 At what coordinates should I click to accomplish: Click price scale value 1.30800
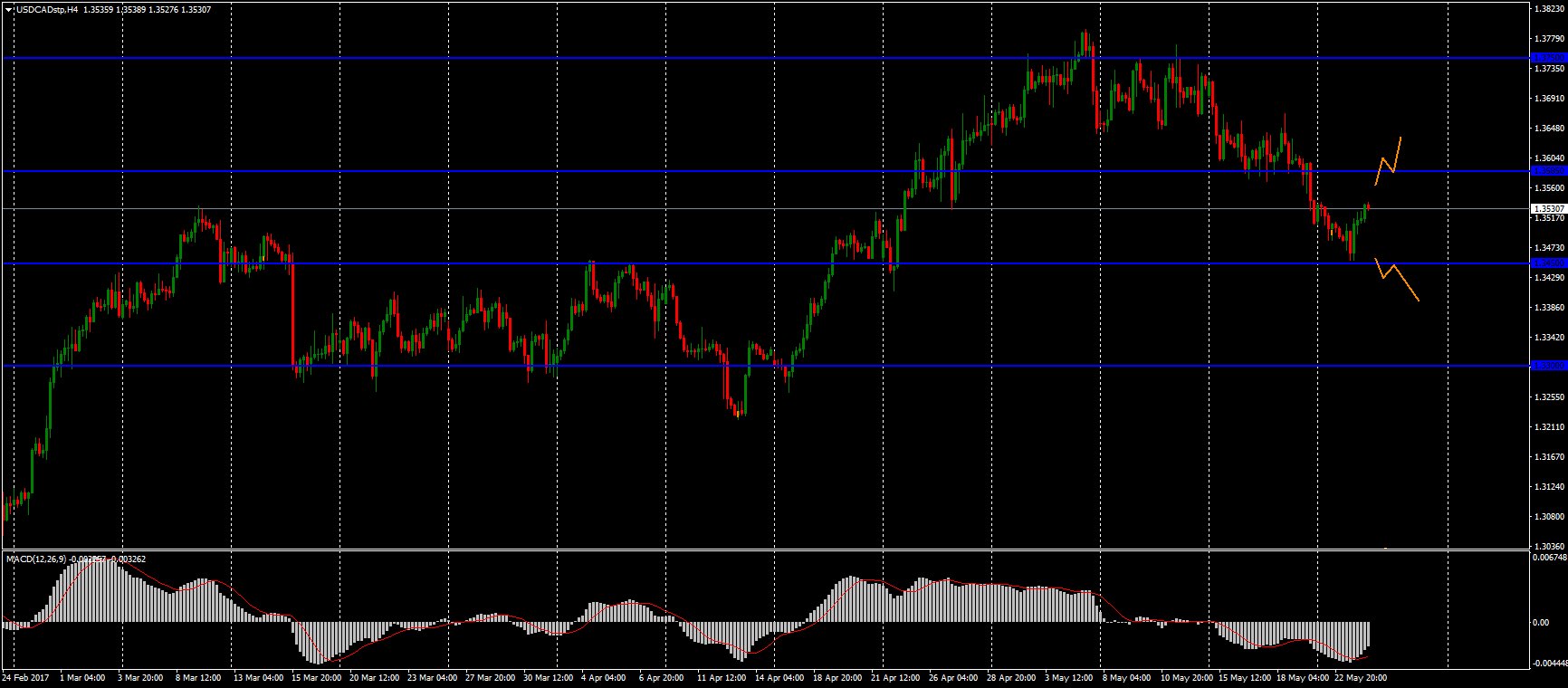tap(1551, 516)
